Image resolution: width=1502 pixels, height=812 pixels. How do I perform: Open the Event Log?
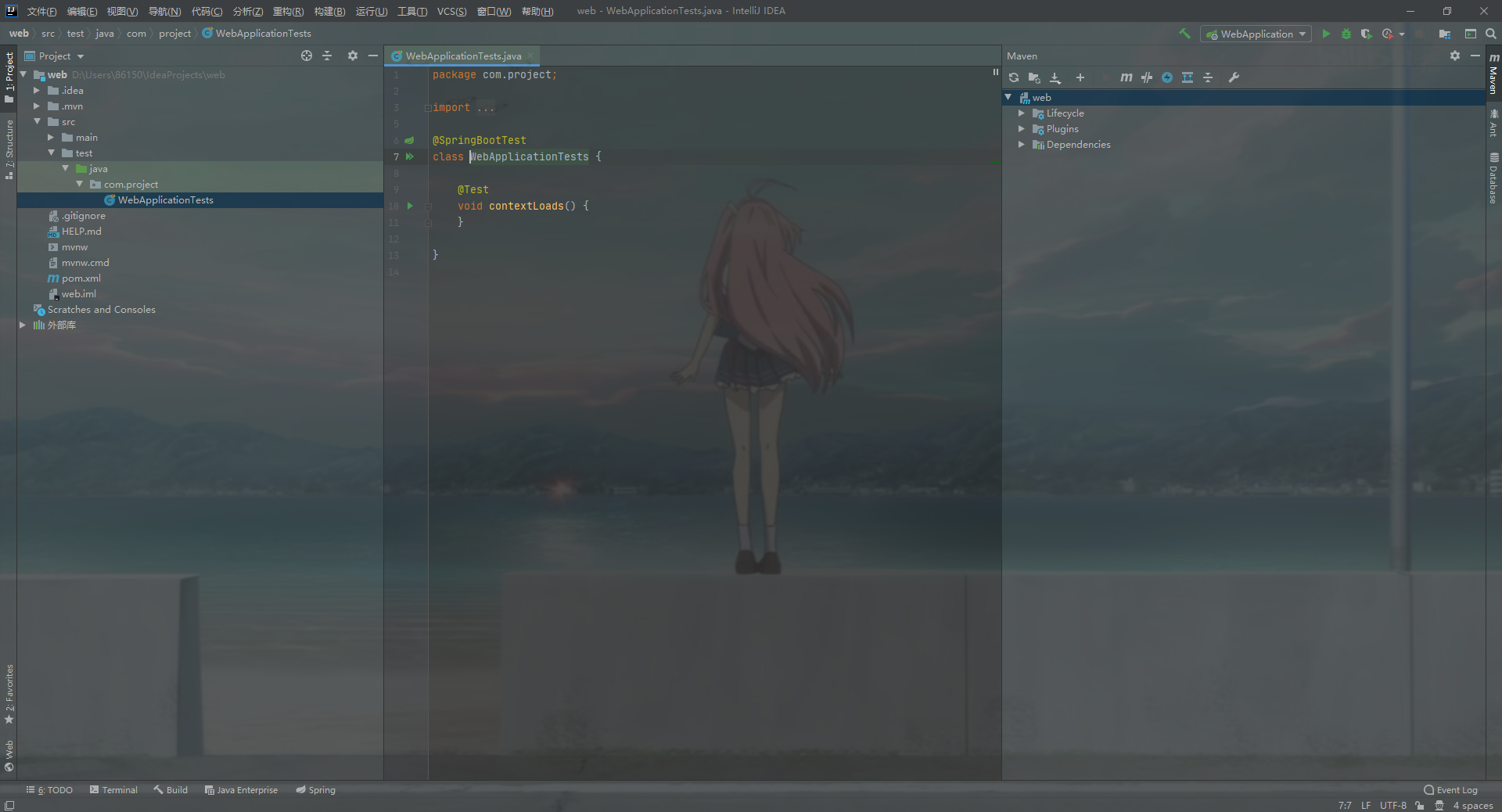1450,790
